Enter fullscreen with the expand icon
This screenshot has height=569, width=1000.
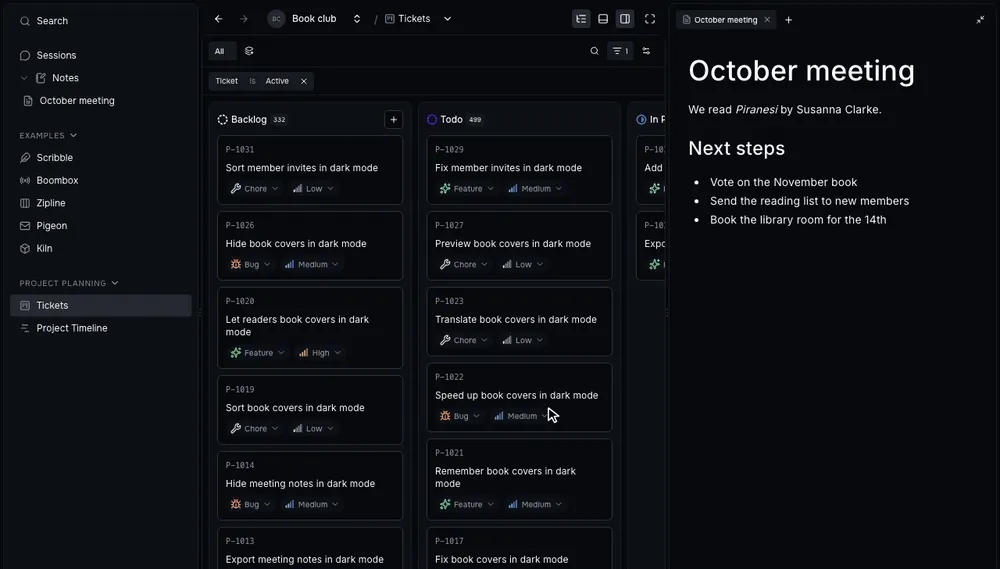[650, 19]
